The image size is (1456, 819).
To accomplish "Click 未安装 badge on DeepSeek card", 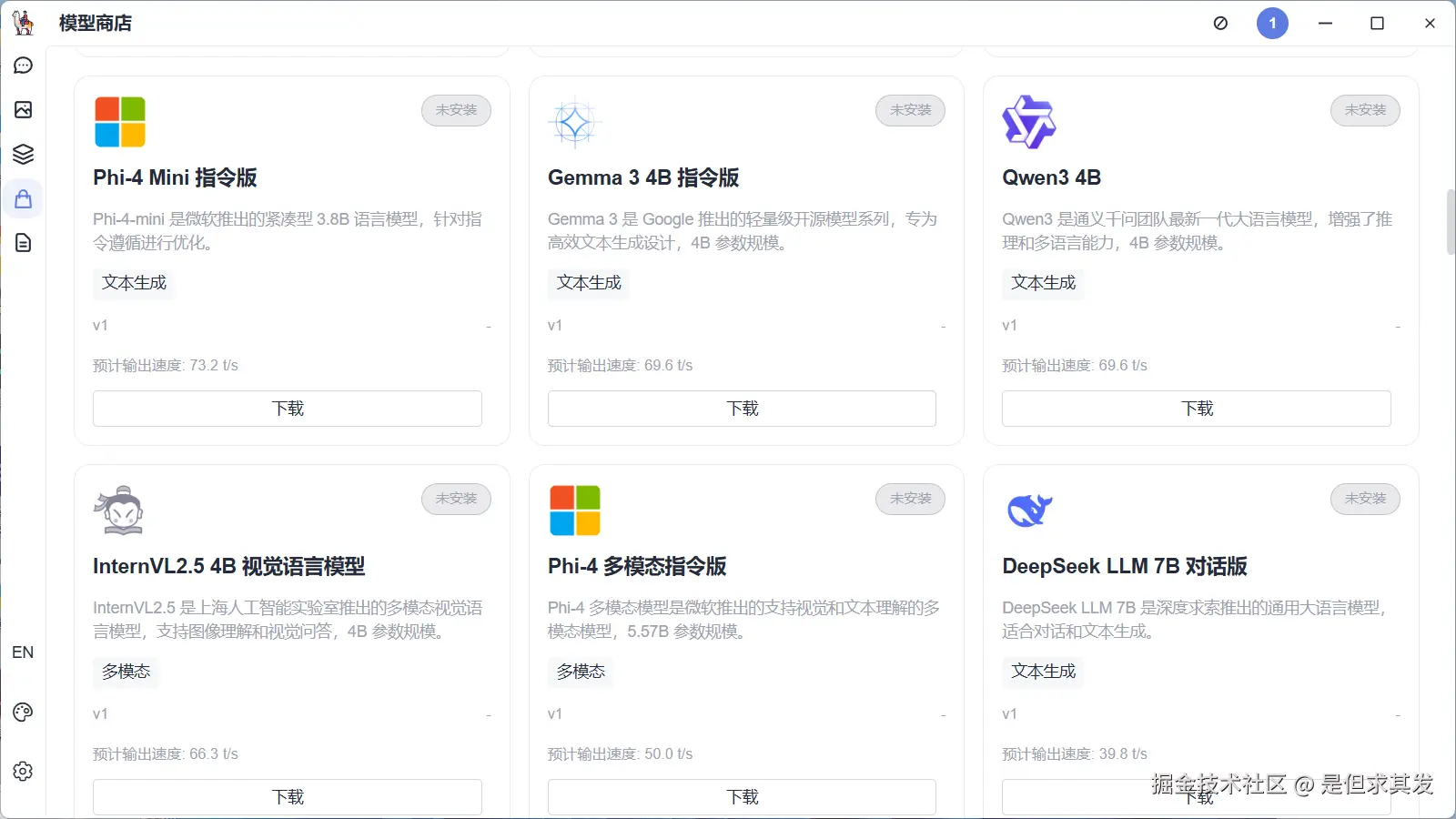I will (x=1366, y=499).
